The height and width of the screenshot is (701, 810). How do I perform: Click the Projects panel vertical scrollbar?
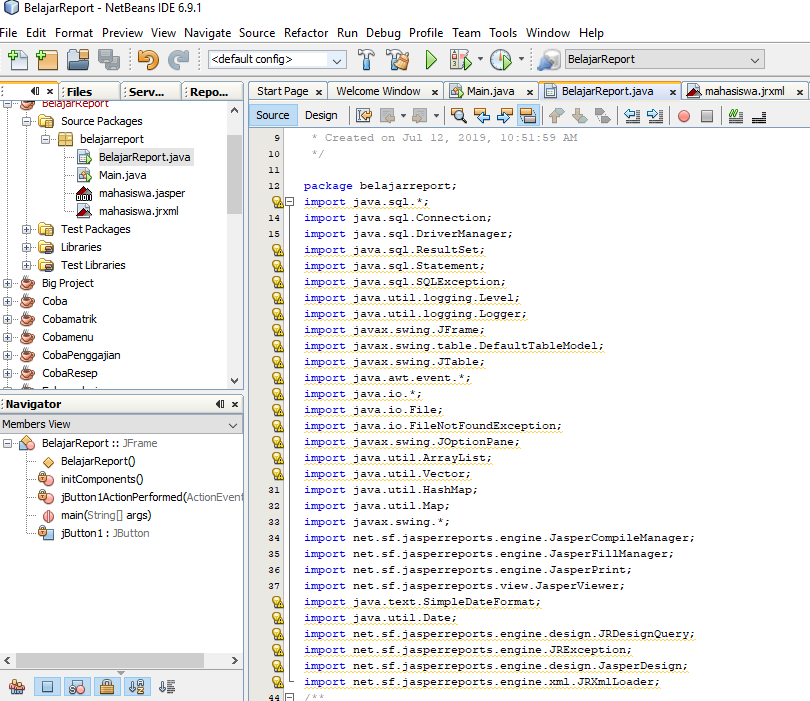(x=235, y=175)
